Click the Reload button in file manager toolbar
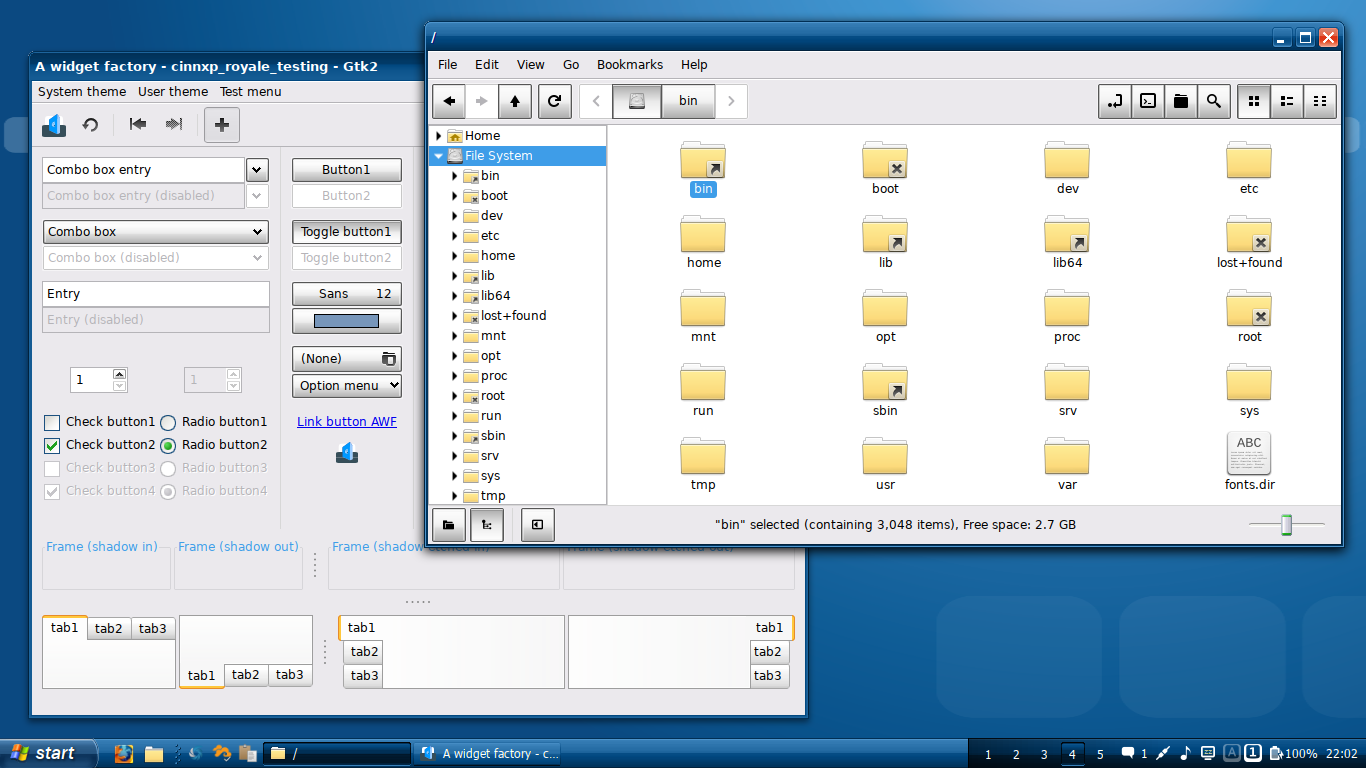Image resolution: width=1366 pixels, height=768 pixels. (x=554, y=101)
